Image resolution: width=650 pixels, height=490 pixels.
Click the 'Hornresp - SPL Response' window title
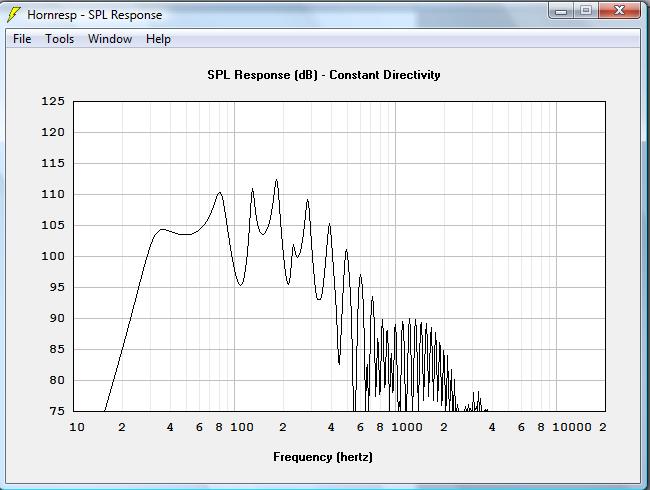pyautogui.click(x=95, y=15)
